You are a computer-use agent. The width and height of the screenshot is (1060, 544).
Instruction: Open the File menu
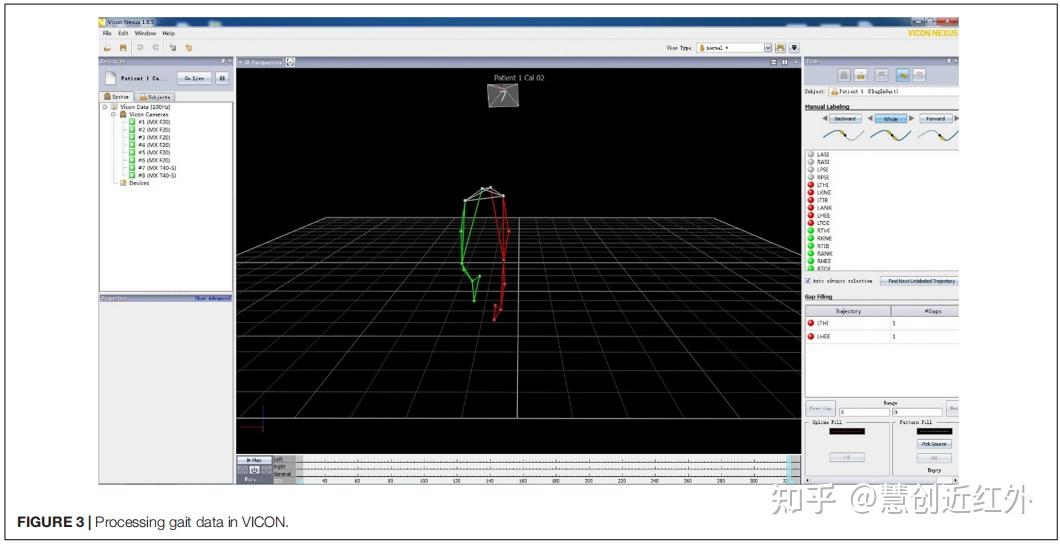click(107, 33)
